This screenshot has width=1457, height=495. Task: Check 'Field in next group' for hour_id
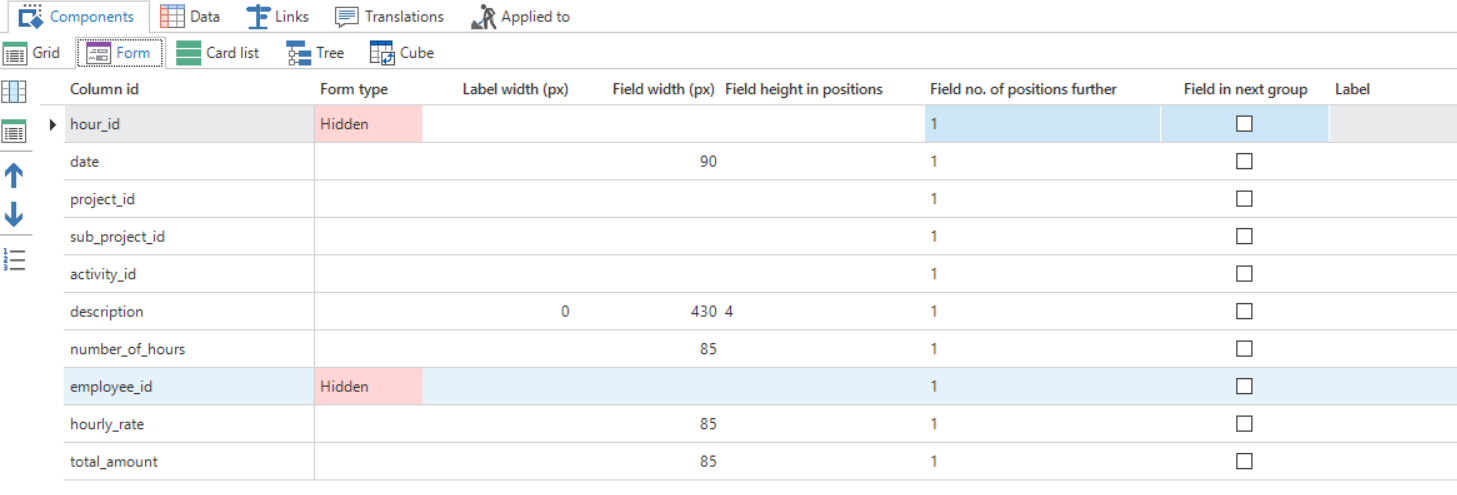[1244, 124]
